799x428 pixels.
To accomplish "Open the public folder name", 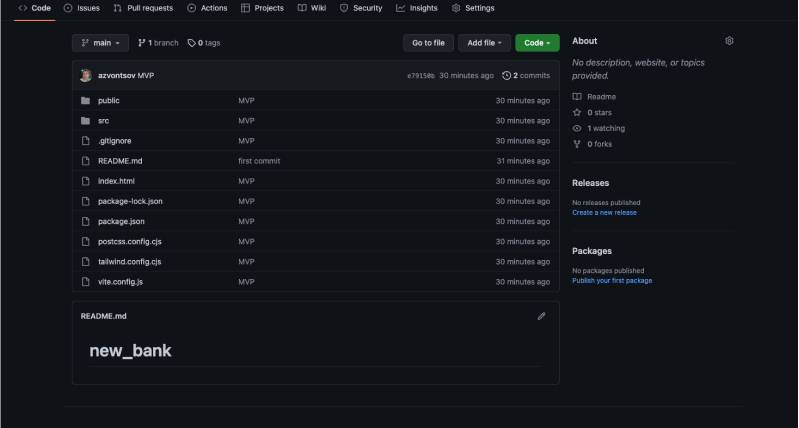I will [x=109, y=101].
